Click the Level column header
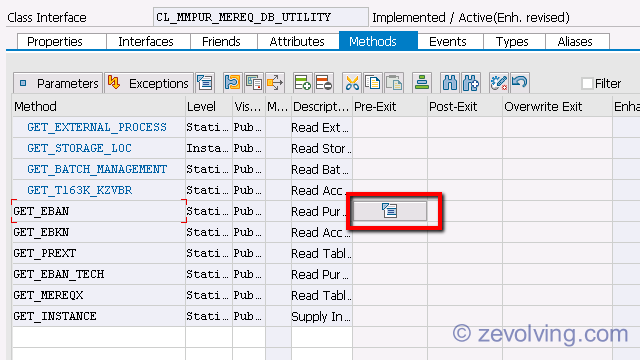 click(x=209, y=107)
